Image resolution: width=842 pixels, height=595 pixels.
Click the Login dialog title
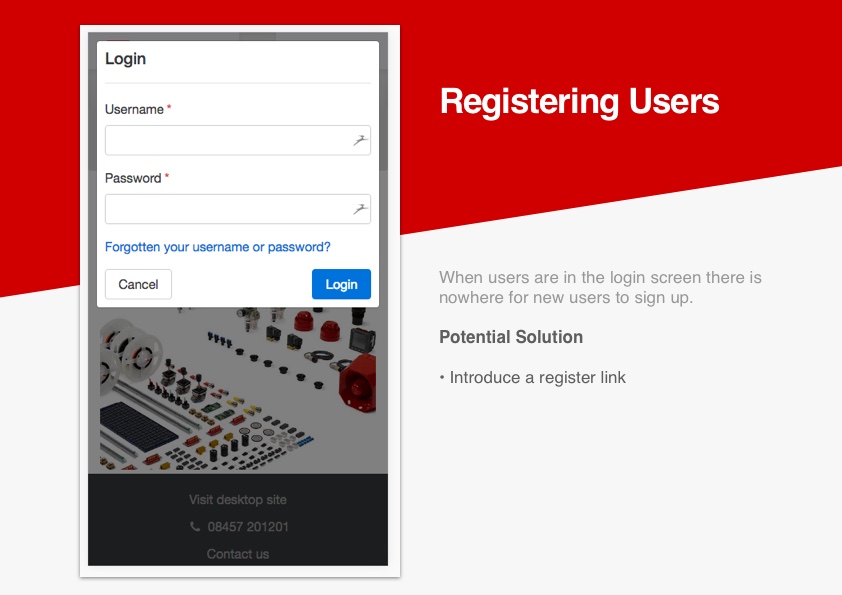point(125,59)
